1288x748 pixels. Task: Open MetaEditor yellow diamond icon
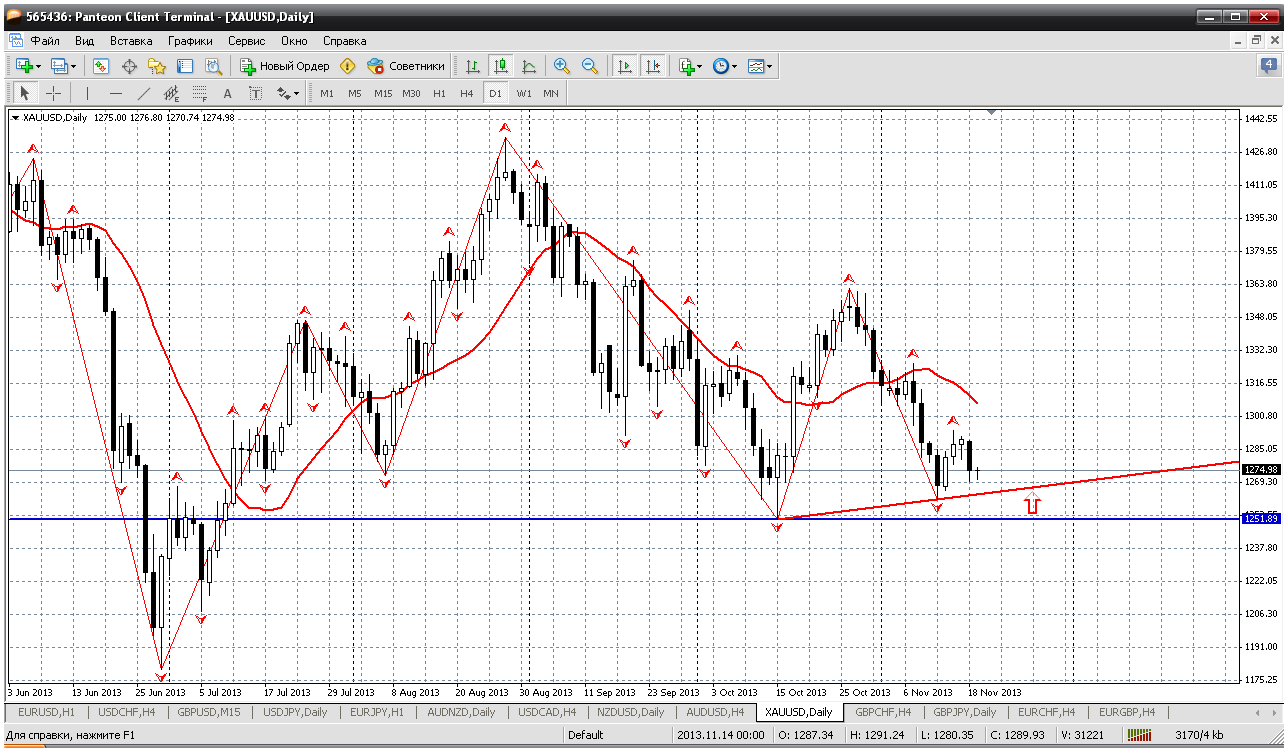click(347, 66)
